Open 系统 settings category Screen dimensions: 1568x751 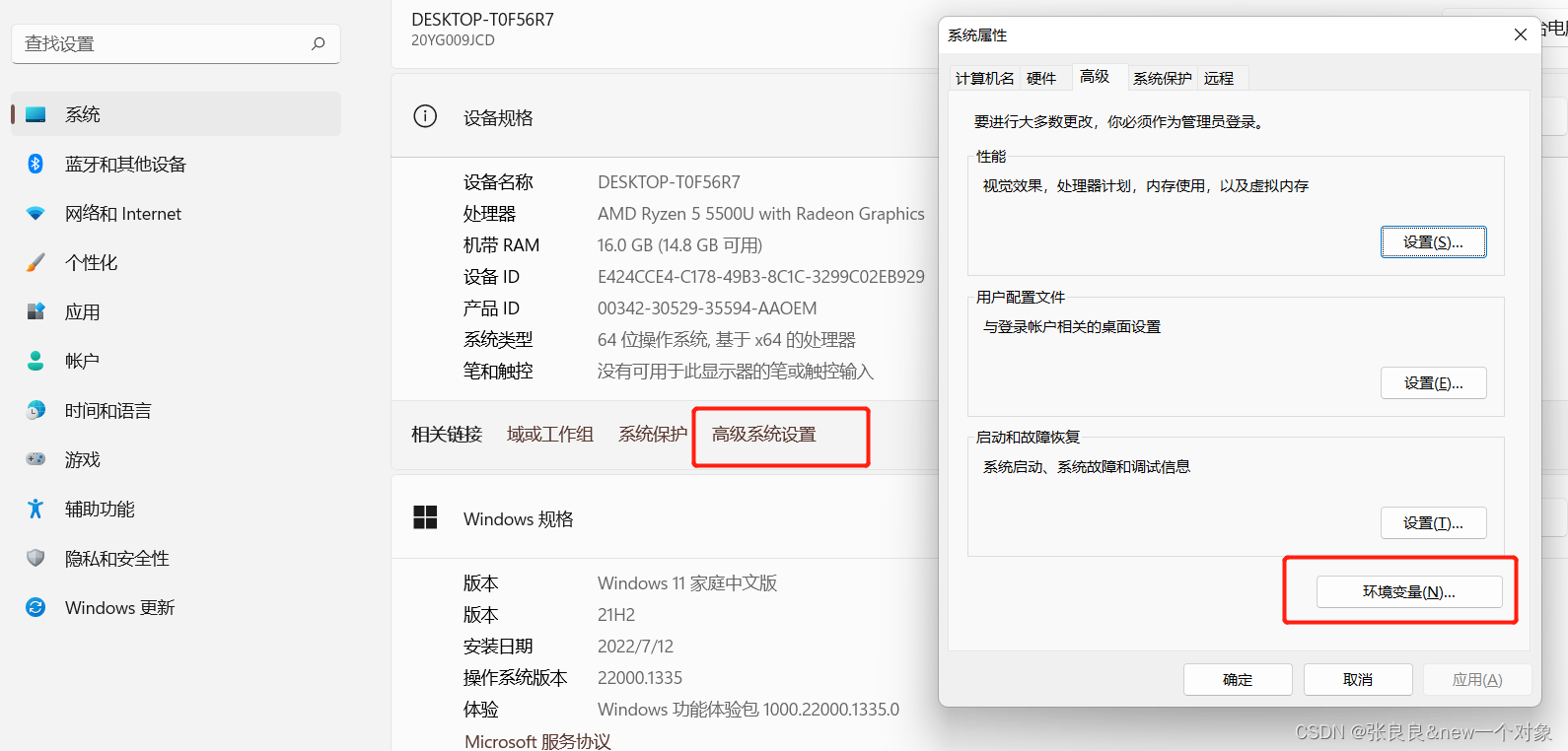point(176,114)
